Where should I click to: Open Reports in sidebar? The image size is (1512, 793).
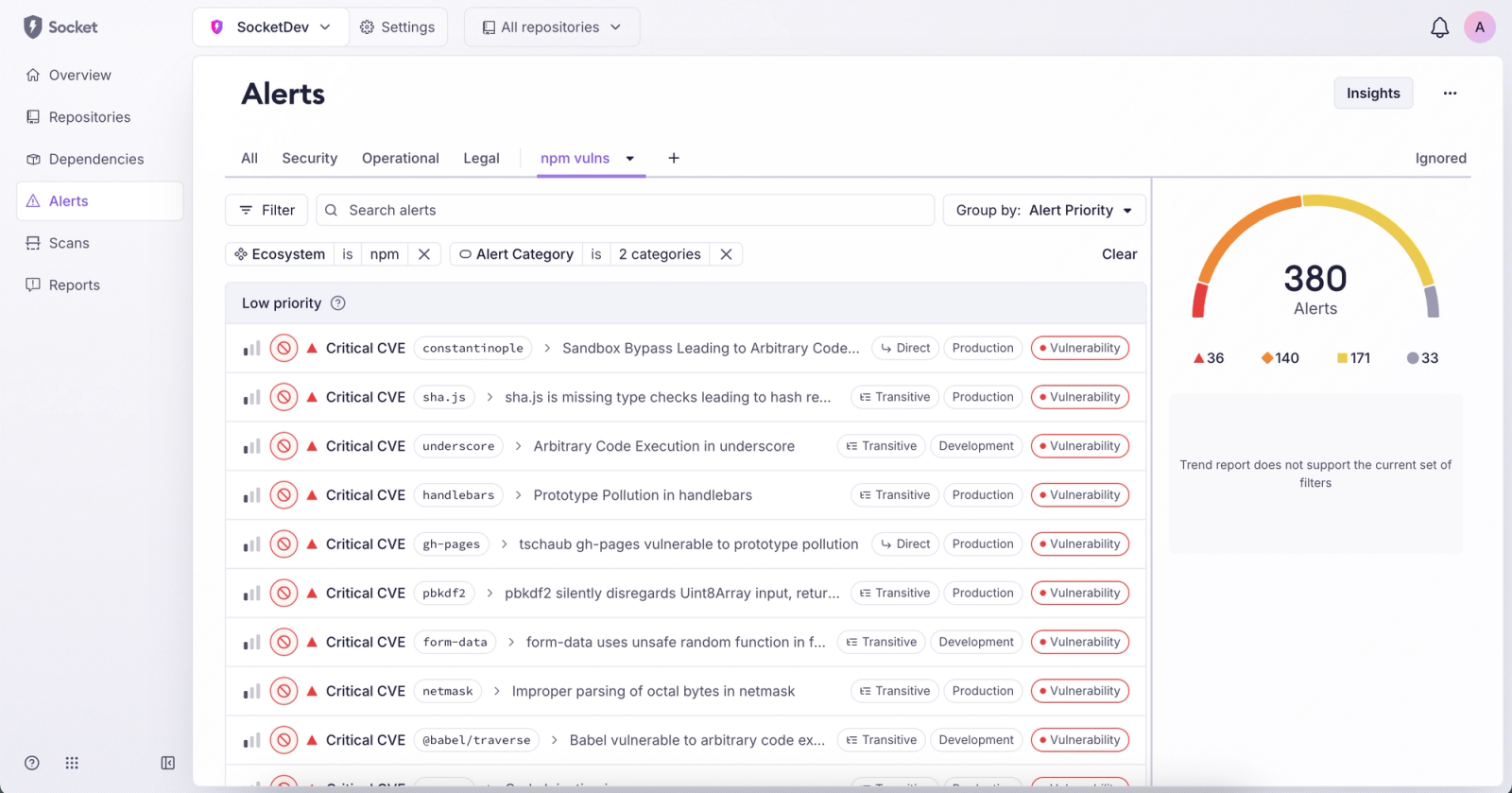click(x=100, y=284)
